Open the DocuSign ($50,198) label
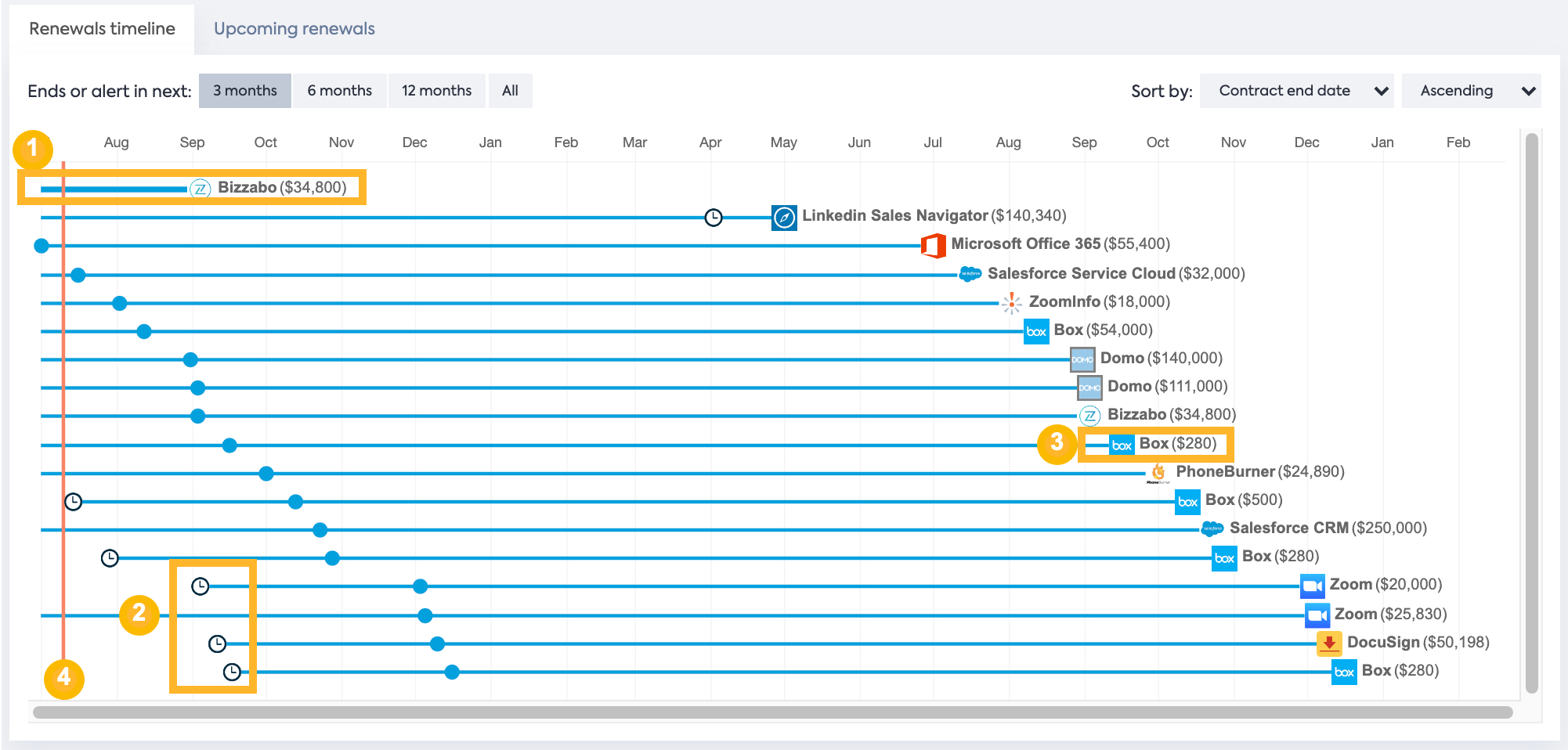The width and height of the screenshot is (1568, 750). (x=1418, y=642)
